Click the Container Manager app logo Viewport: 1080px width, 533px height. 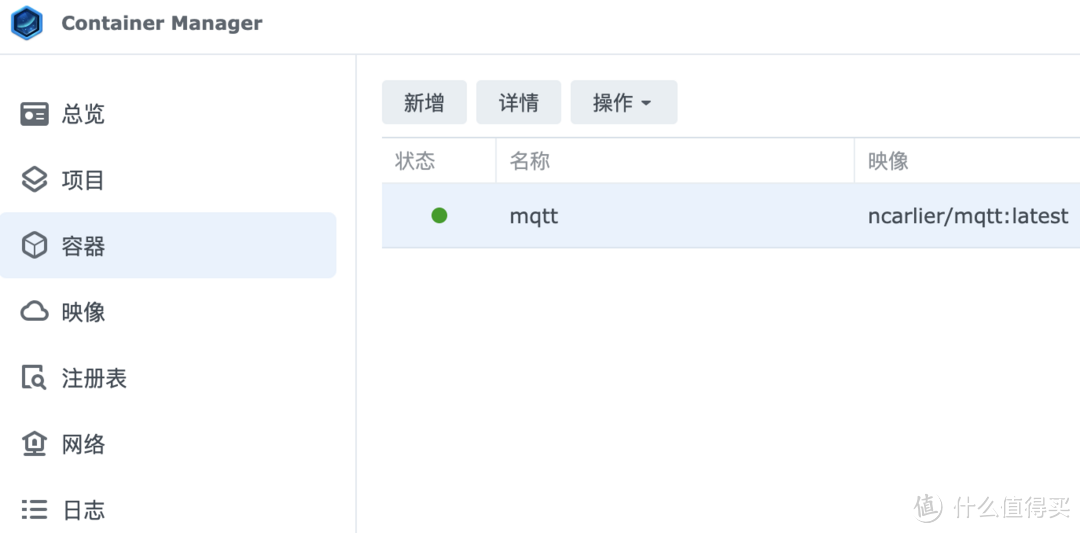click(x=26, y=23)
